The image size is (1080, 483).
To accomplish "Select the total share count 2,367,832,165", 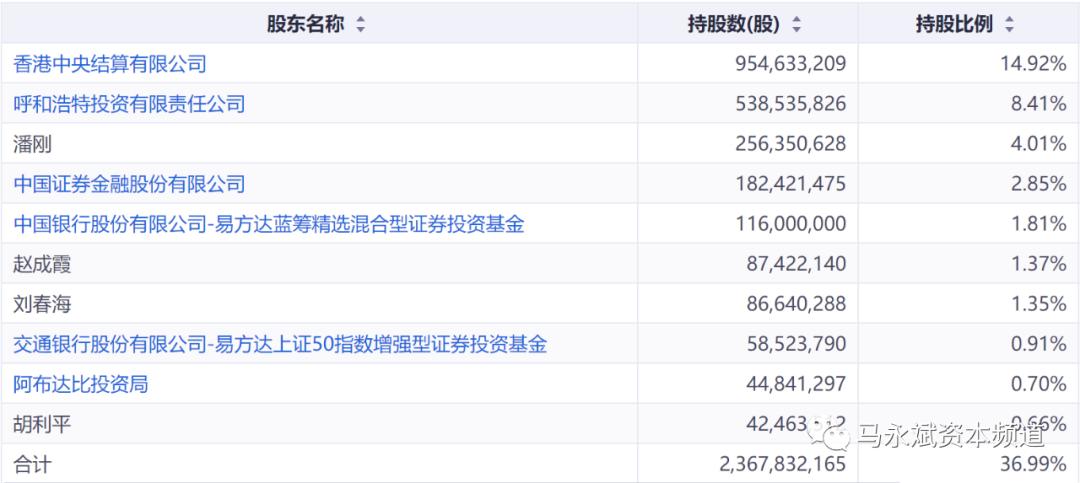I will 782,464.
